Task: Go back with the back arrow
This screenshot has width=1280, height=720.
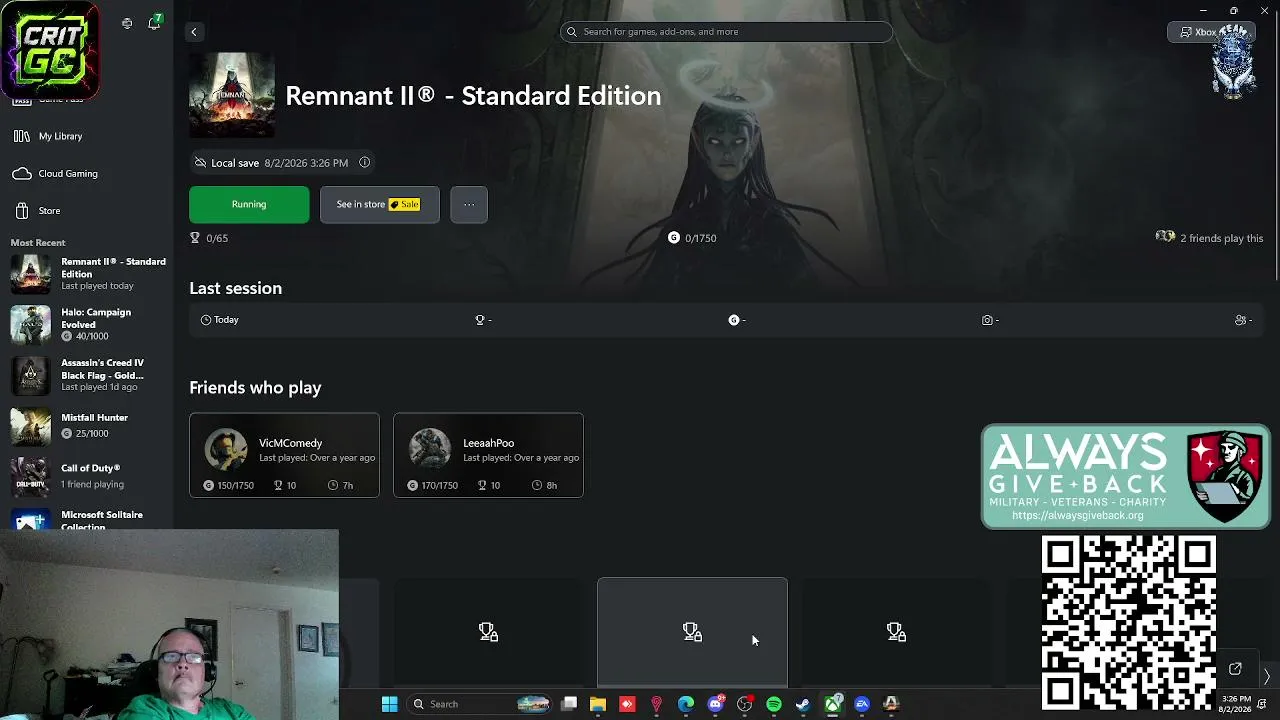Action: [194, 32]
